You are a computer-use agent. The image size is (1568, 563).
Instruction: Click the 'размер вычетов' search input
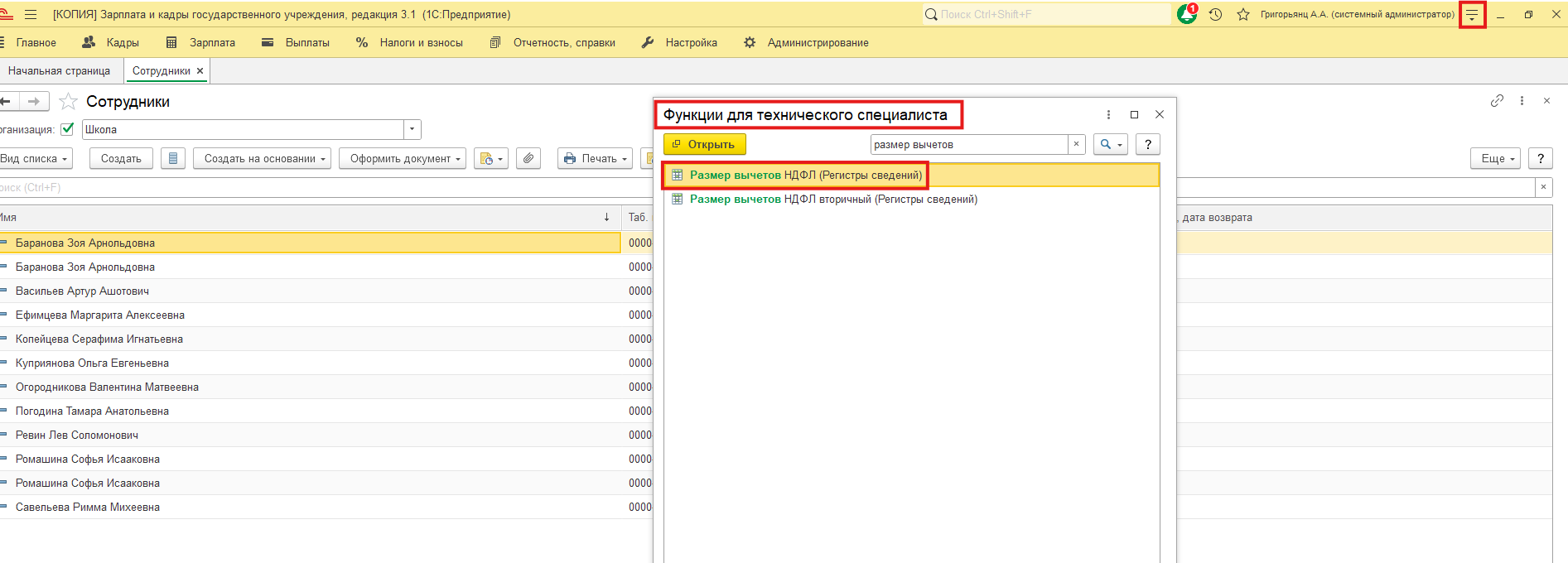969,144
